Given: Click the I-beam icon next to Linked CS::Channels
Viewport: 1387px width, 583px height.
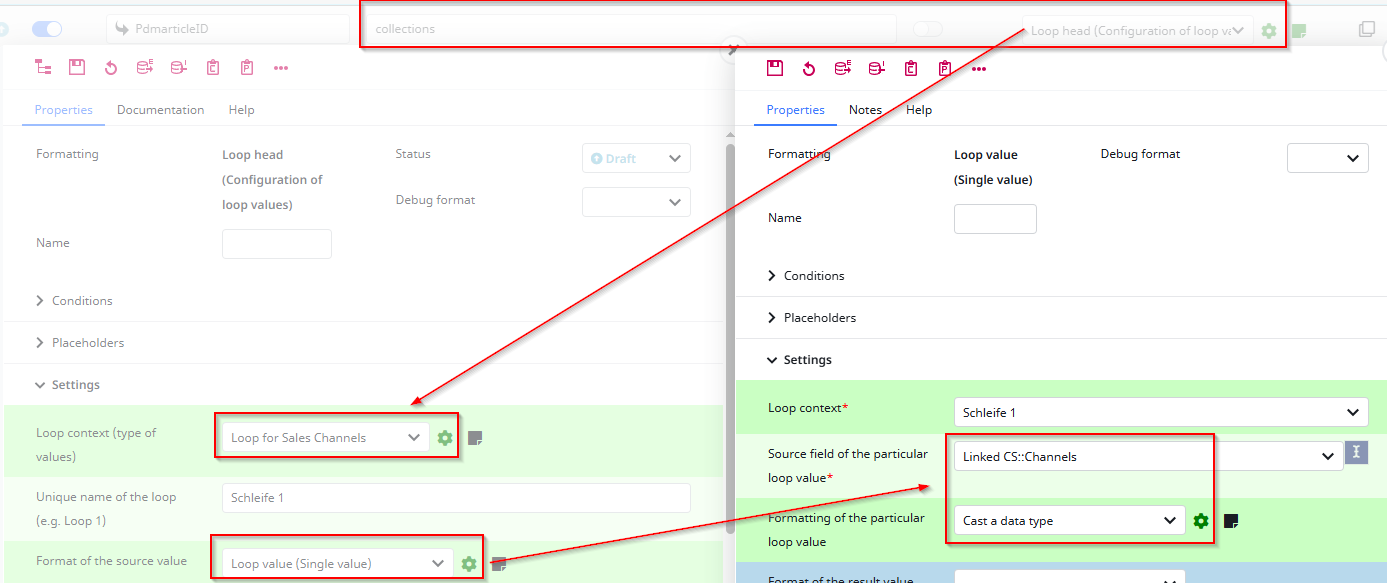Looking at the screenshot, I should 1356,453.
